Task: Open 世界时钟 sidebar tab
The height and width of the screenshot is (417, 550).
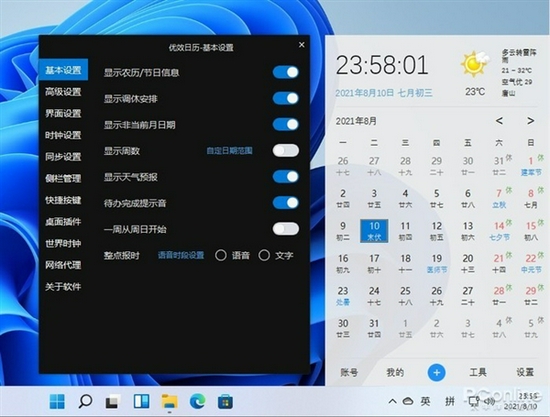Action: [x=63, y=243]
